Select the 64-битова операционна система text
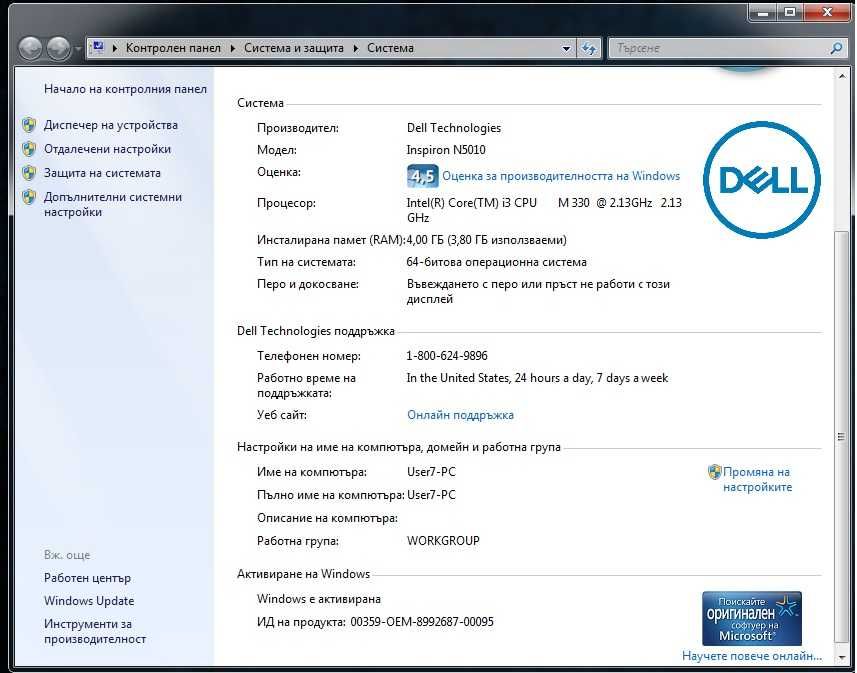 496,262
